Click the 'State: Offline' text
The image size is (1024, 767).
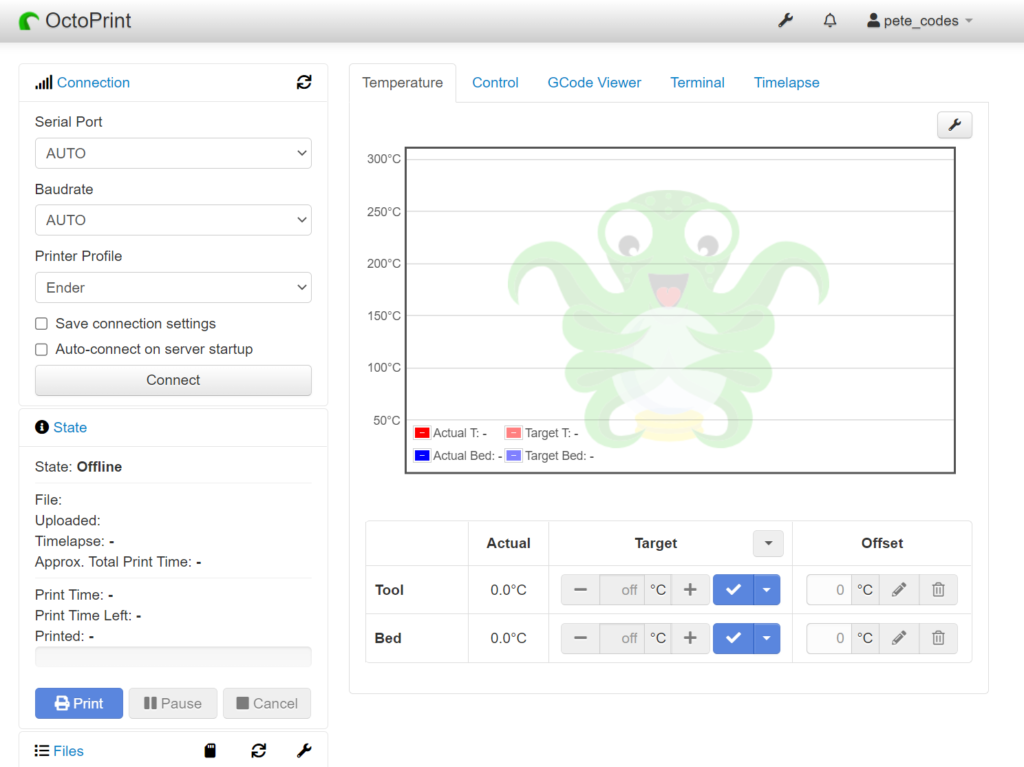click(78, 466)
